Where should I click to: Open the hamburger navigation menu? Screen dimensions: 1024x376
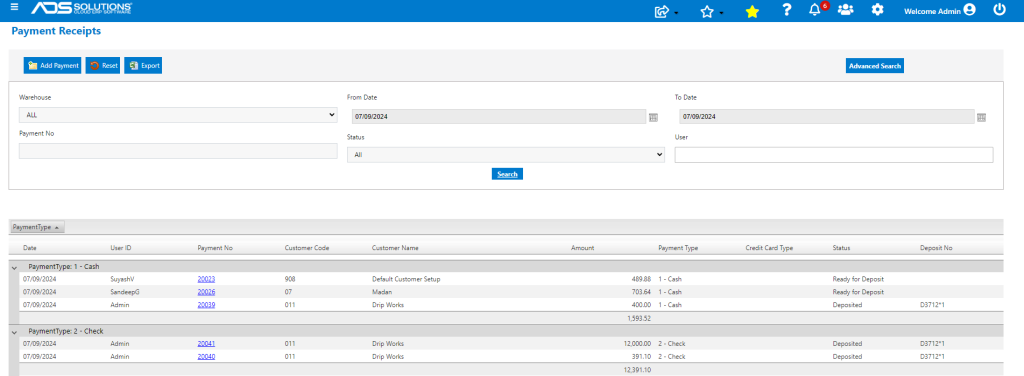point(14,8)
